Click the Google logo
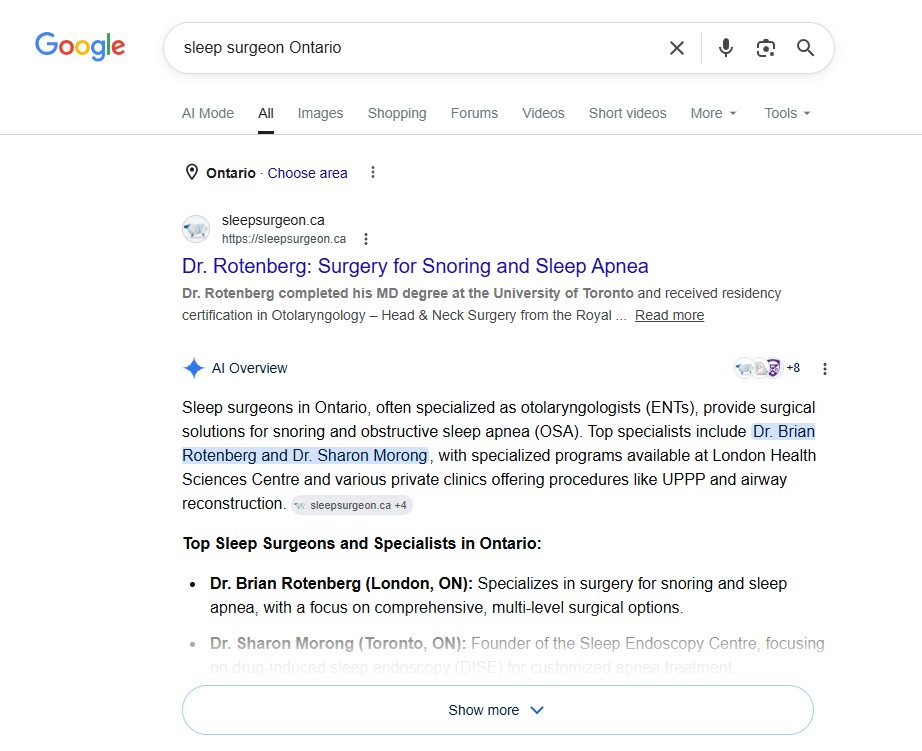The width and height of the screenshot is (922, 751). pyautogui.click(x=80, y=46)
